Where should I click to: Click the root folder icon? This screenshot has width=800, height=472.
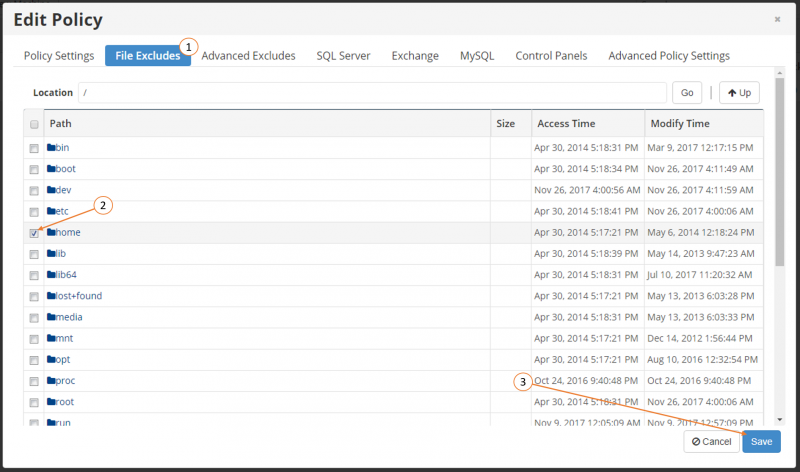click(52, 402)
